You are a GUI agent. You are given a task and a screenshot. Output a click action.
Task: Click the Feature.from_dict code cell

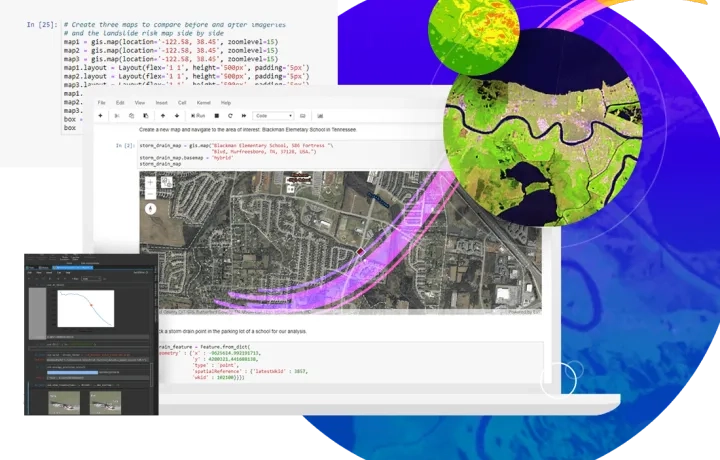[x=349, y=362]
